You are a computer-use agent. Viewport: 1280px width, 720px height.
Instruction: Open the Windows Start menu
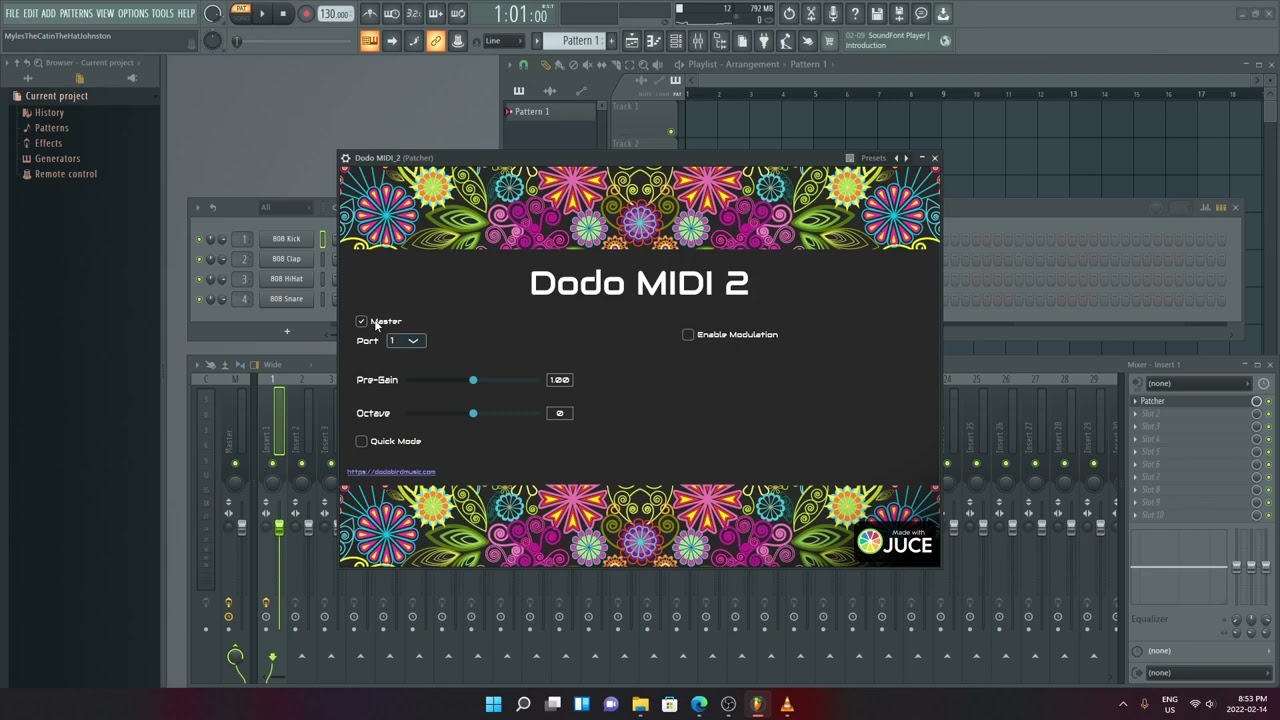[x=493, y=705]
